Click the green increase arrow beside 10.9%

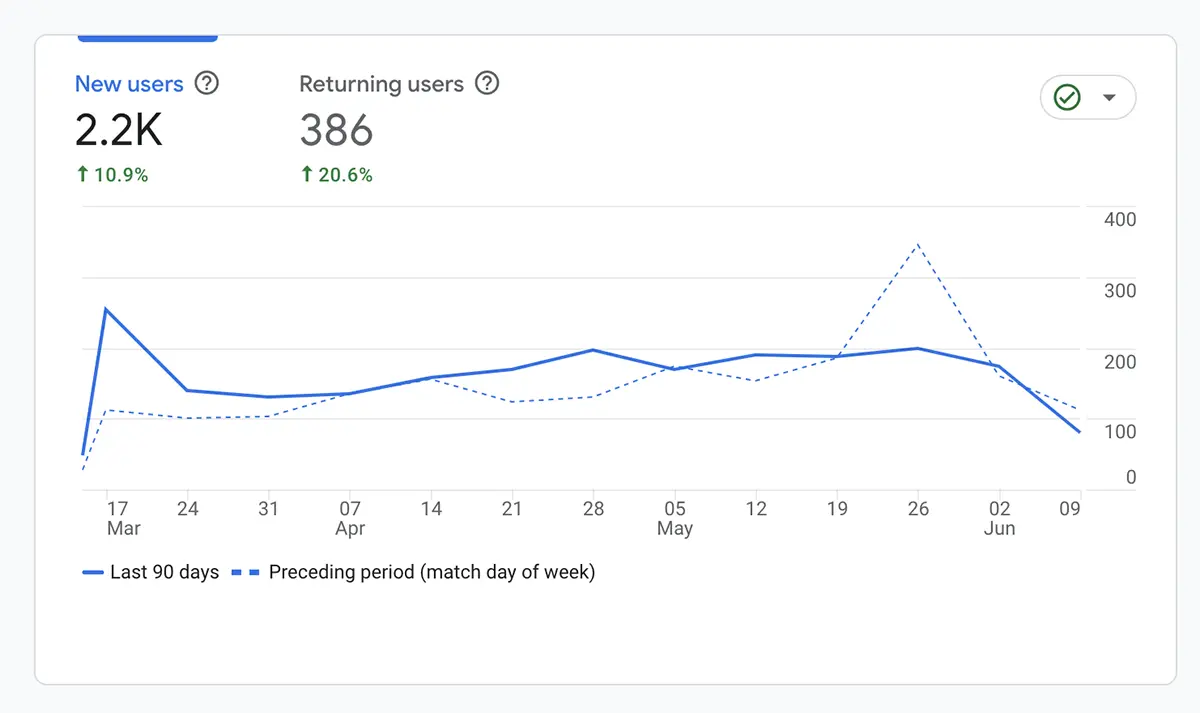pyautogui.click(x=82, y=174)
